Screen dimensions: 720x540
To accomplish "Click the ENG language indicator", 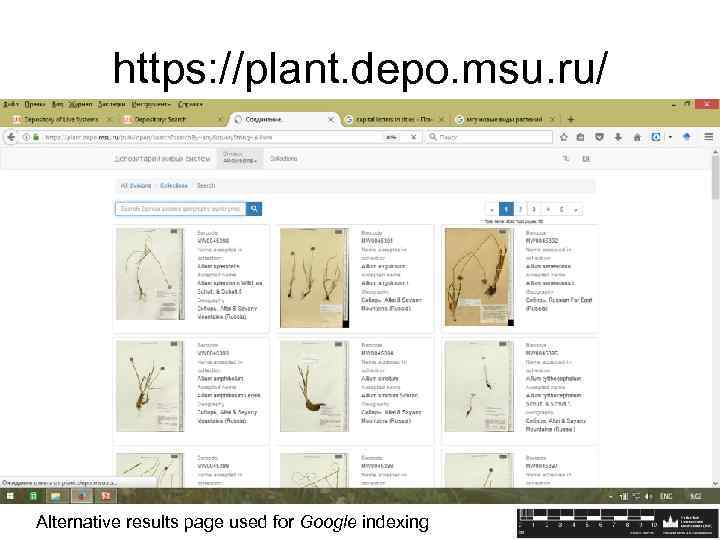I will [x=666, y=496].
